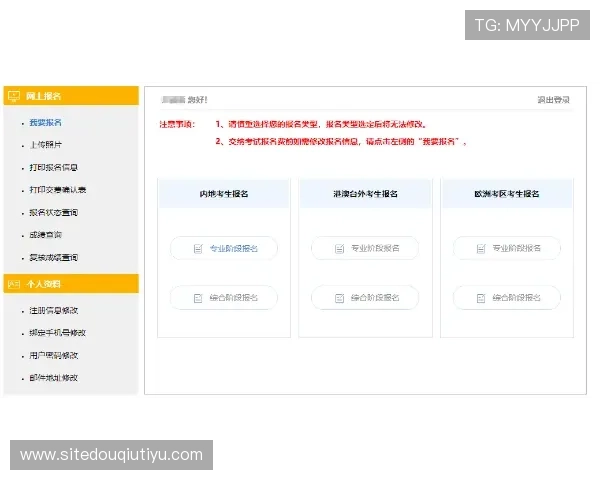Click the ID card icon beside 个人资料
This screenshot has width=600, height=480.
(x=14, y=284)
